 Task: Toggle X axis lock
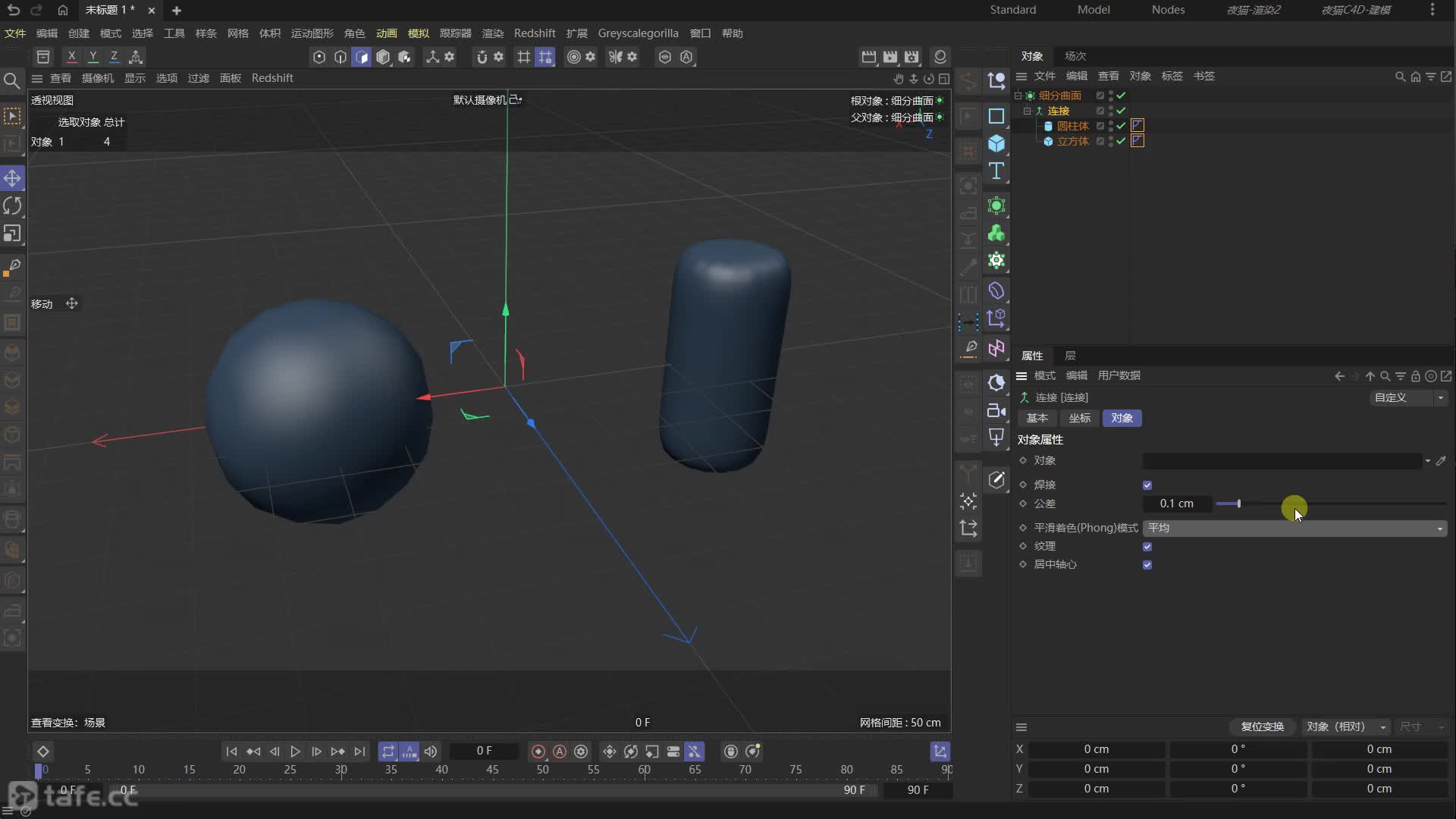(x=71, y=57)
